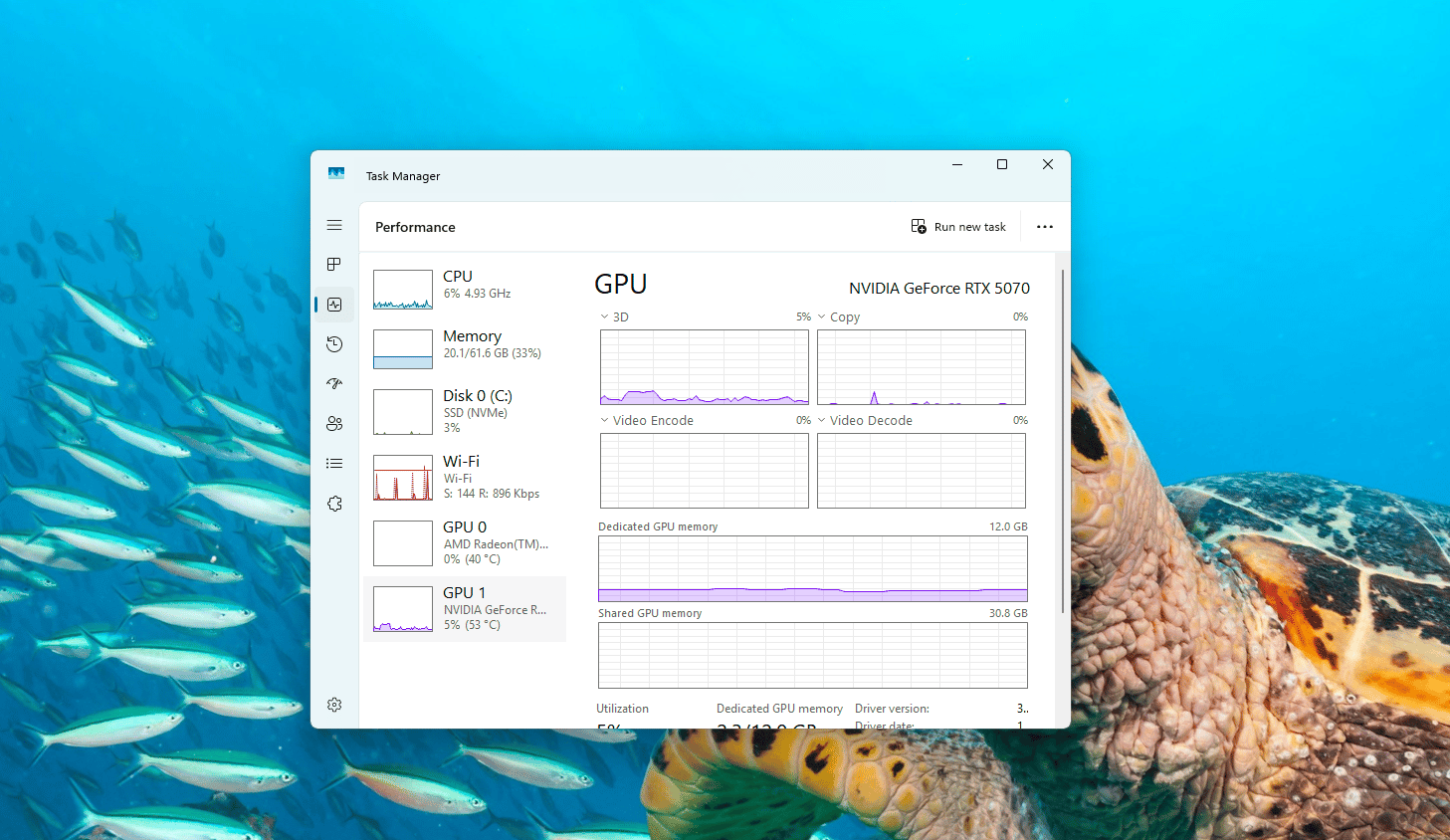Select the CPU performance item
The image size is (1450, 840).
[x=465, y=290]
